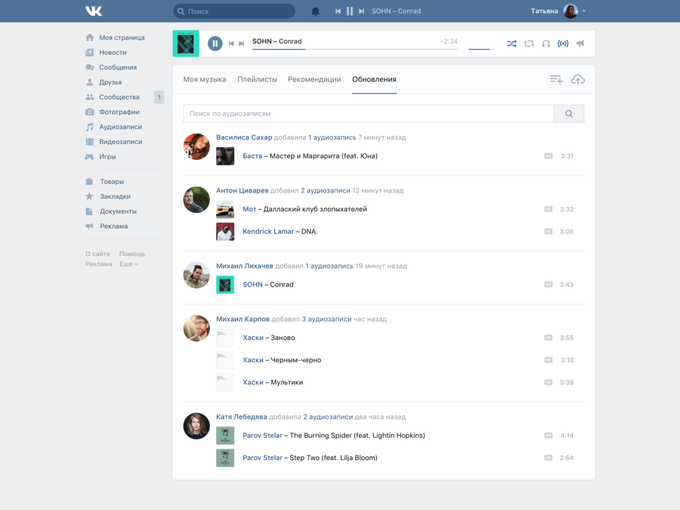This screenshot has width=680, height=510.
Task: Click the Поиск по аудиозаписям field
Action: point(368,114)
